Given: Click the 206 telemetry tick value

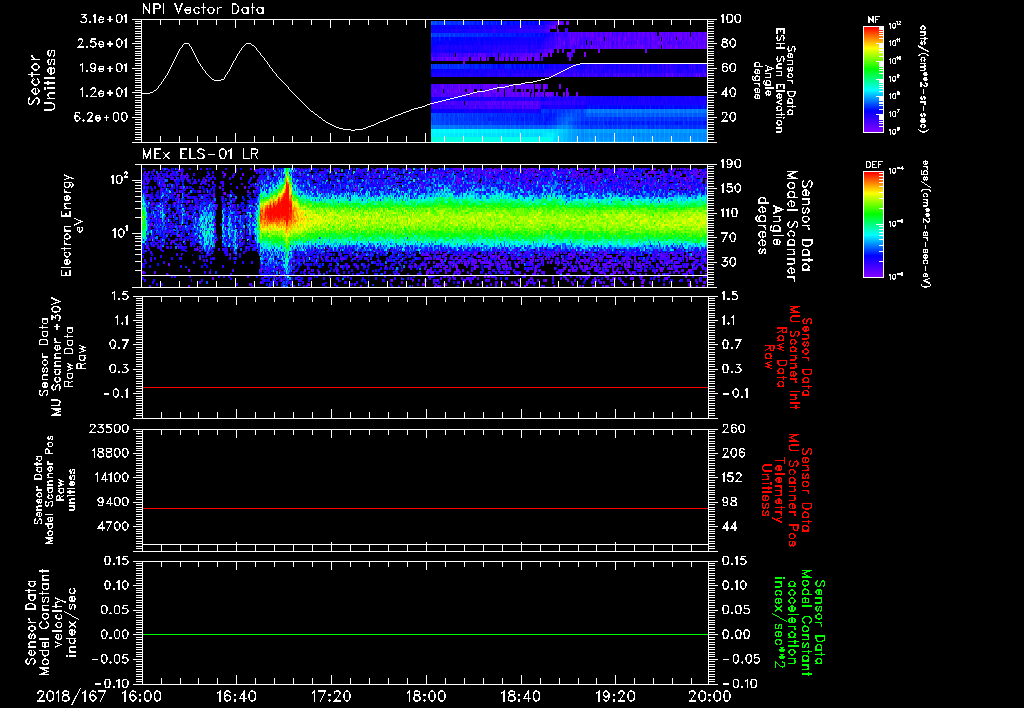Looking at the screenshot, I should pos(731,453).
